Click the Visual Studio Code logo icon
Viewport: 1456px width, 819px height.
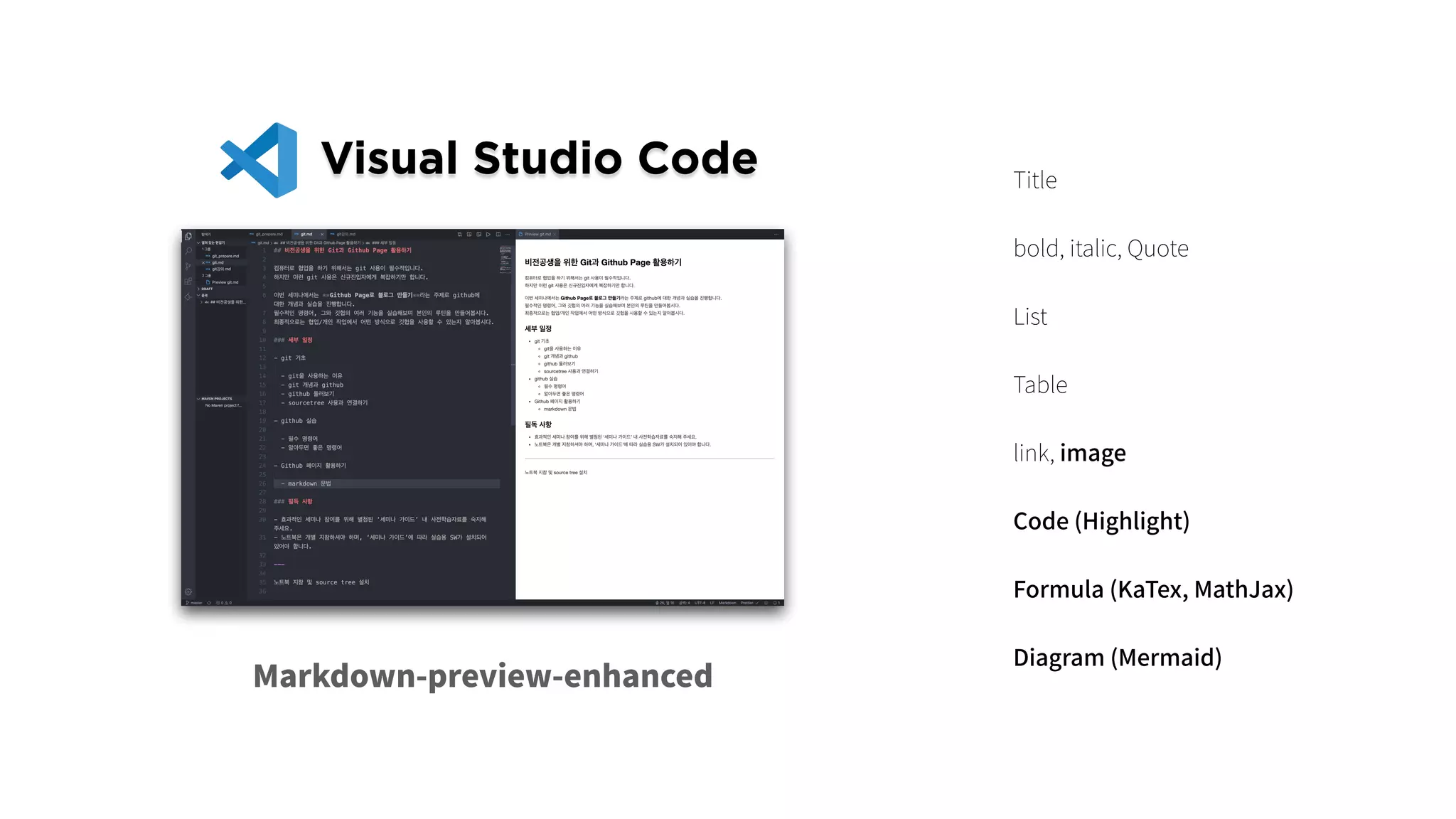point(259,159)
